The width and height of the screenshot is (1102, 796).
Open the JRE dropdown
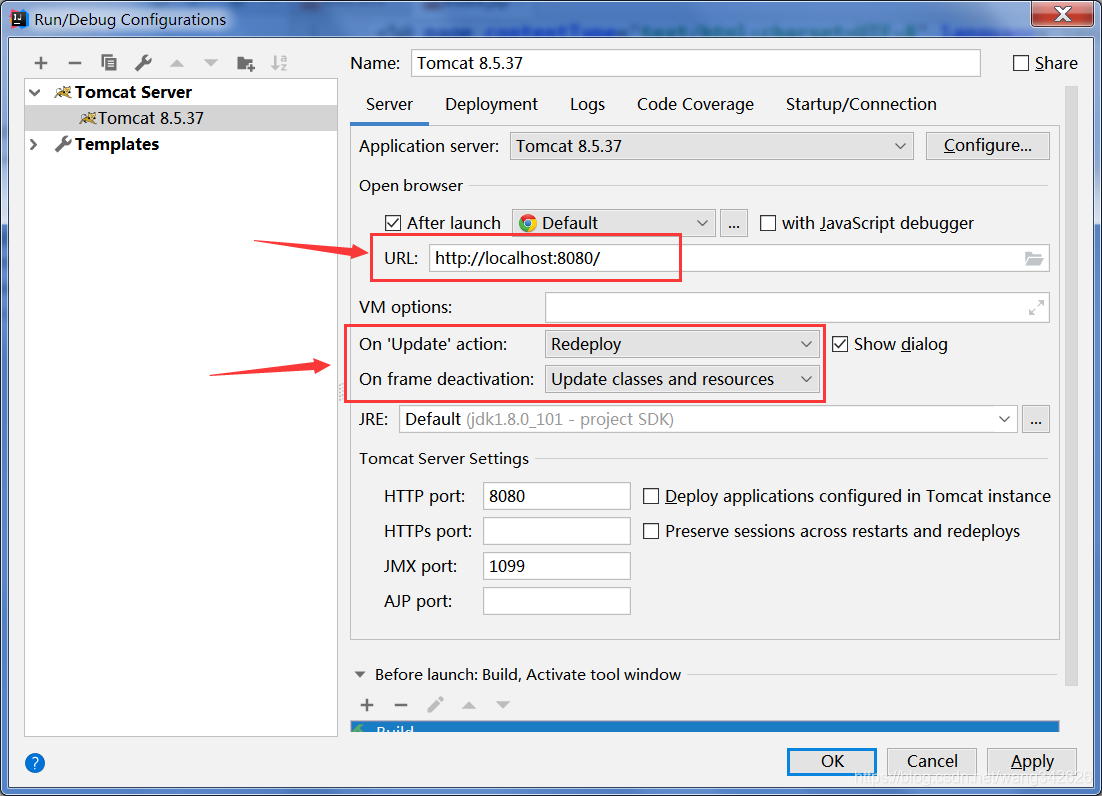tap(708, 419)
